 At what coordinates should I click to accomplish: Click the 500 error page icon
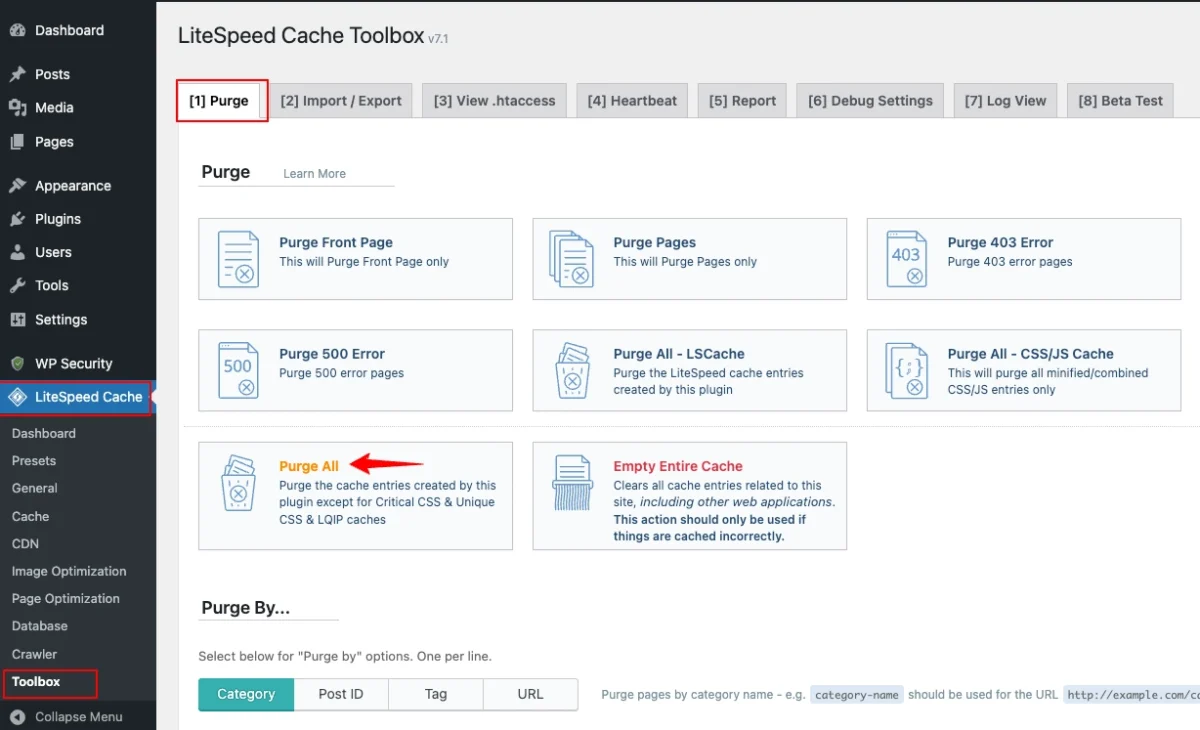click(x=238, y=370)
